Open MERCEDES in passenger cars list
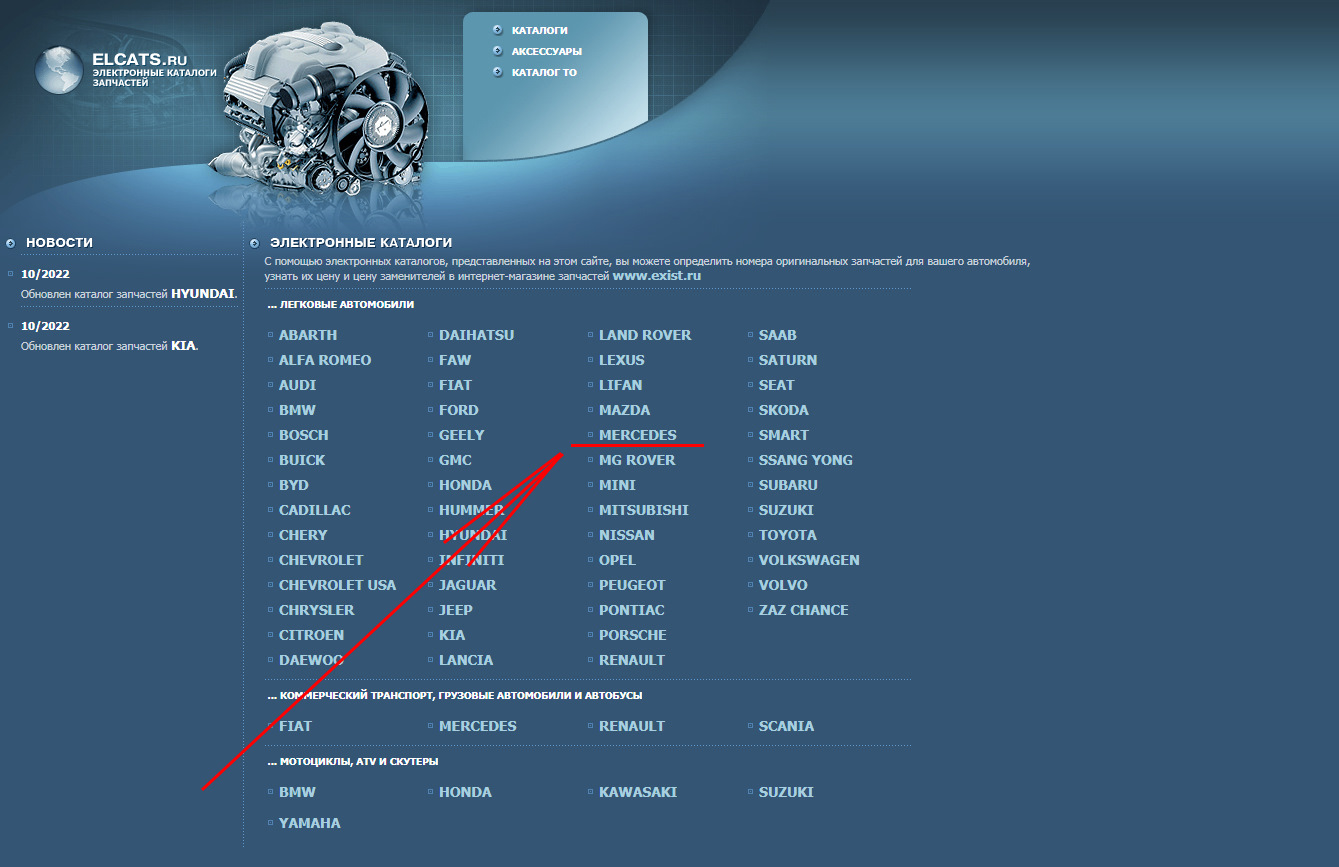 (x=638, y=435)
